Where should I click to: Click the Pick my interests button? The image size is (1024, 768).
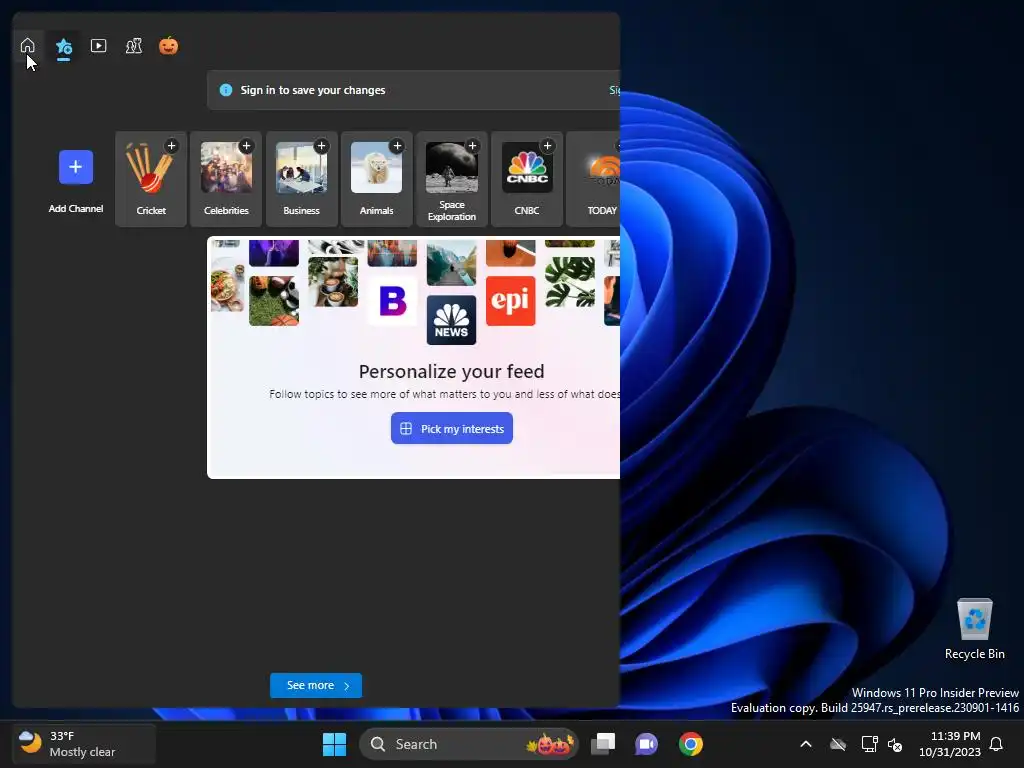tap(452, 428)
